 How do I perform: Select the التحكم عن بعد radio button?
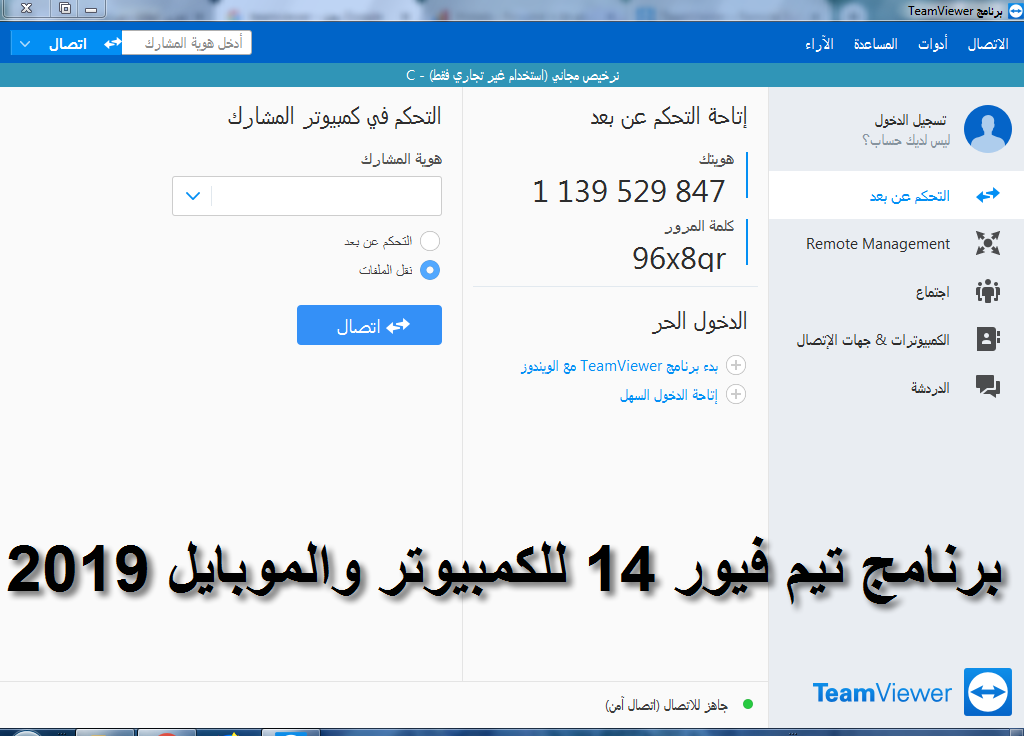coord(430,241)
